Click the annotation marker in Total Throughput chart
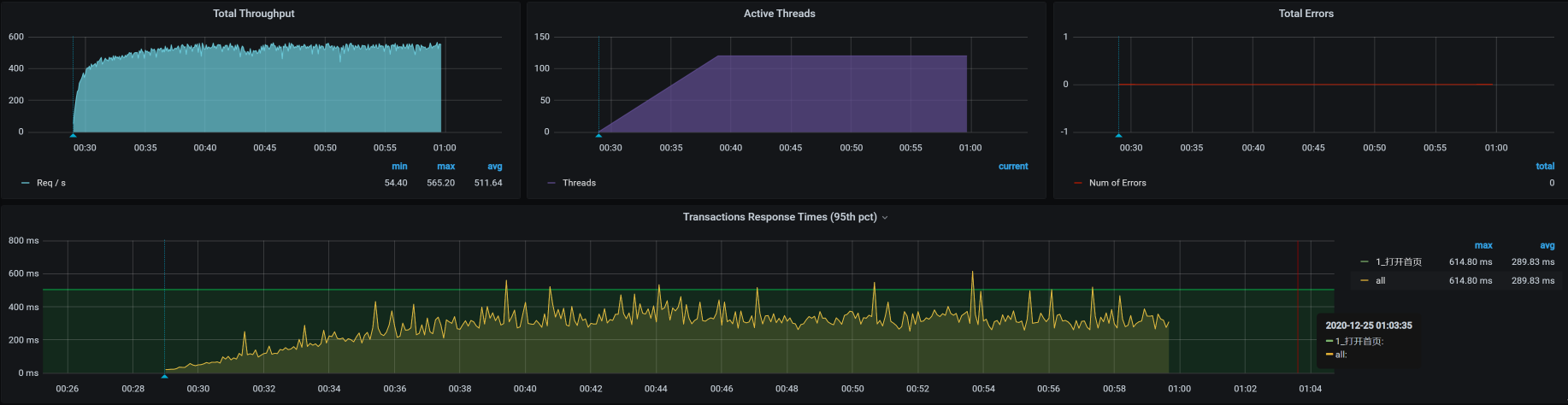Screen dimensions: 1568x405 [74, 135]
